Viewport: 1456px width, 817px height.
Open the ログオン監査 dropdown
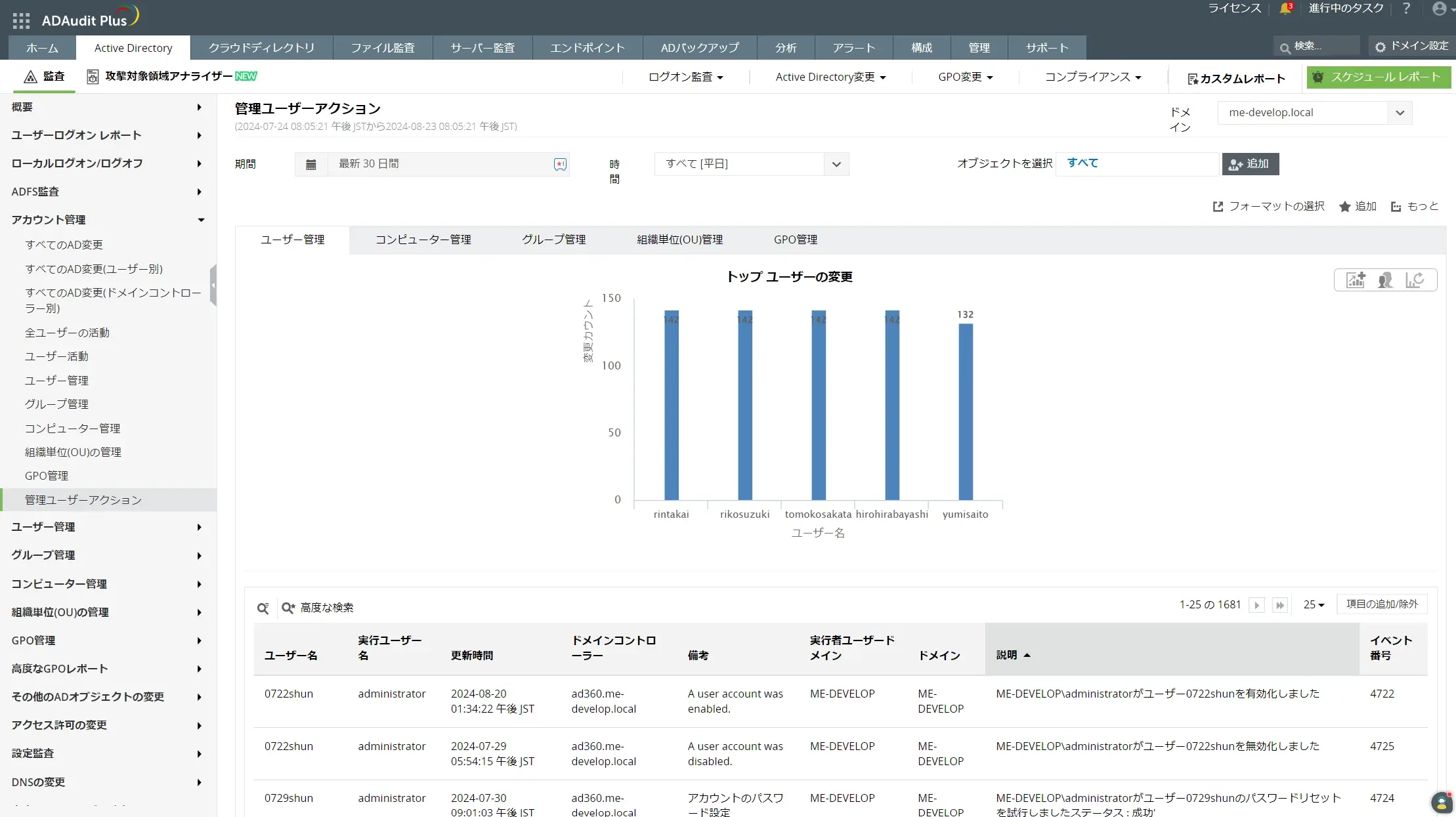point(685,77)
